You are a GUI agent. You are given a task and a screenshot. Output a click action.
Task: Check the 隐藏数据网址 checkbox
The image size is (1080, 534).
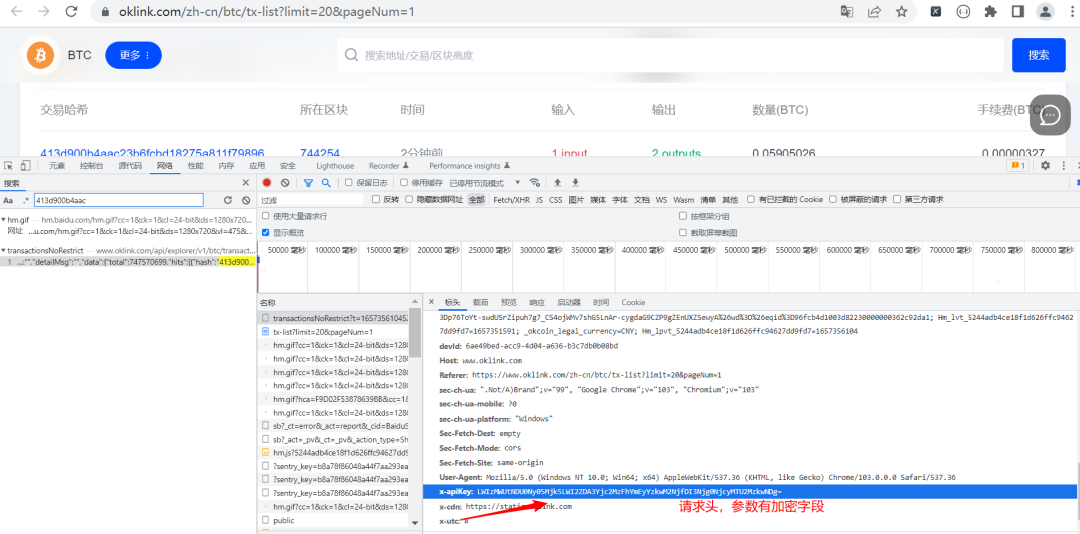coord(410,199)
